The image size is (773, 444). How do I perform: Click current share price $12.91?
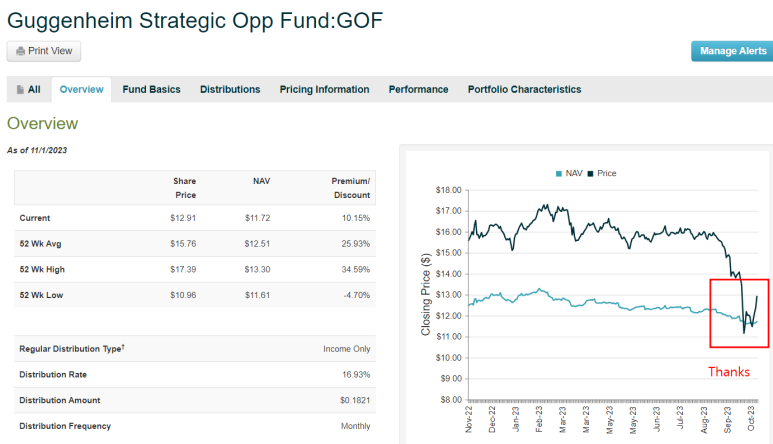[183, 218]
